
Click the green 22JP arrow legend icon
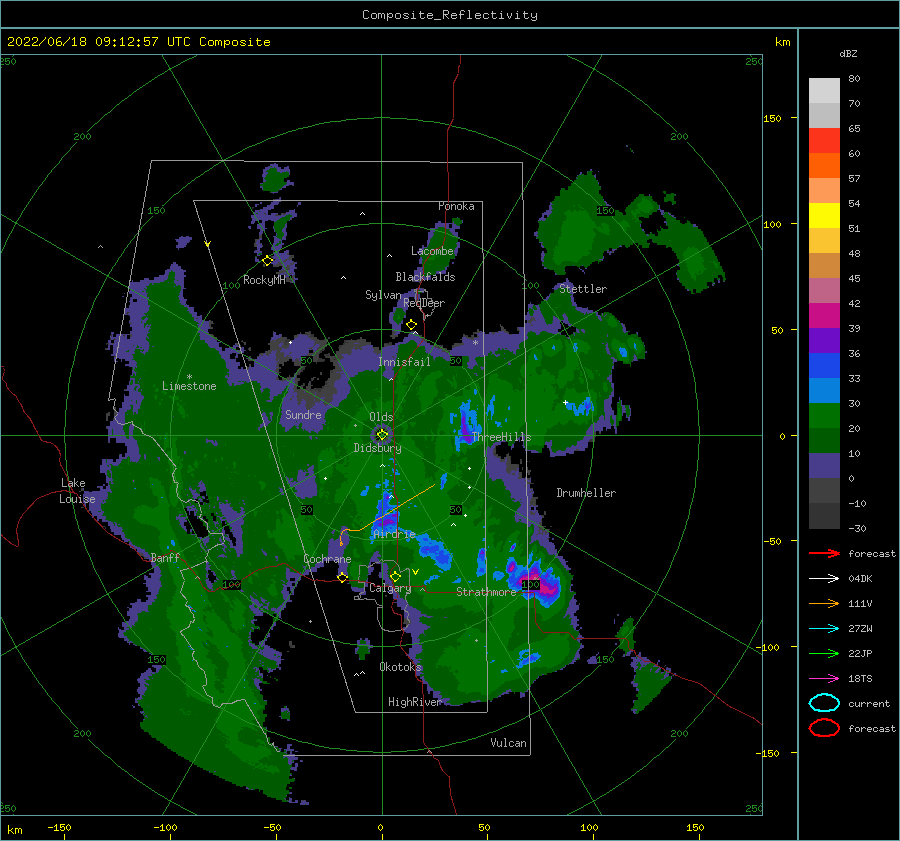824,653
